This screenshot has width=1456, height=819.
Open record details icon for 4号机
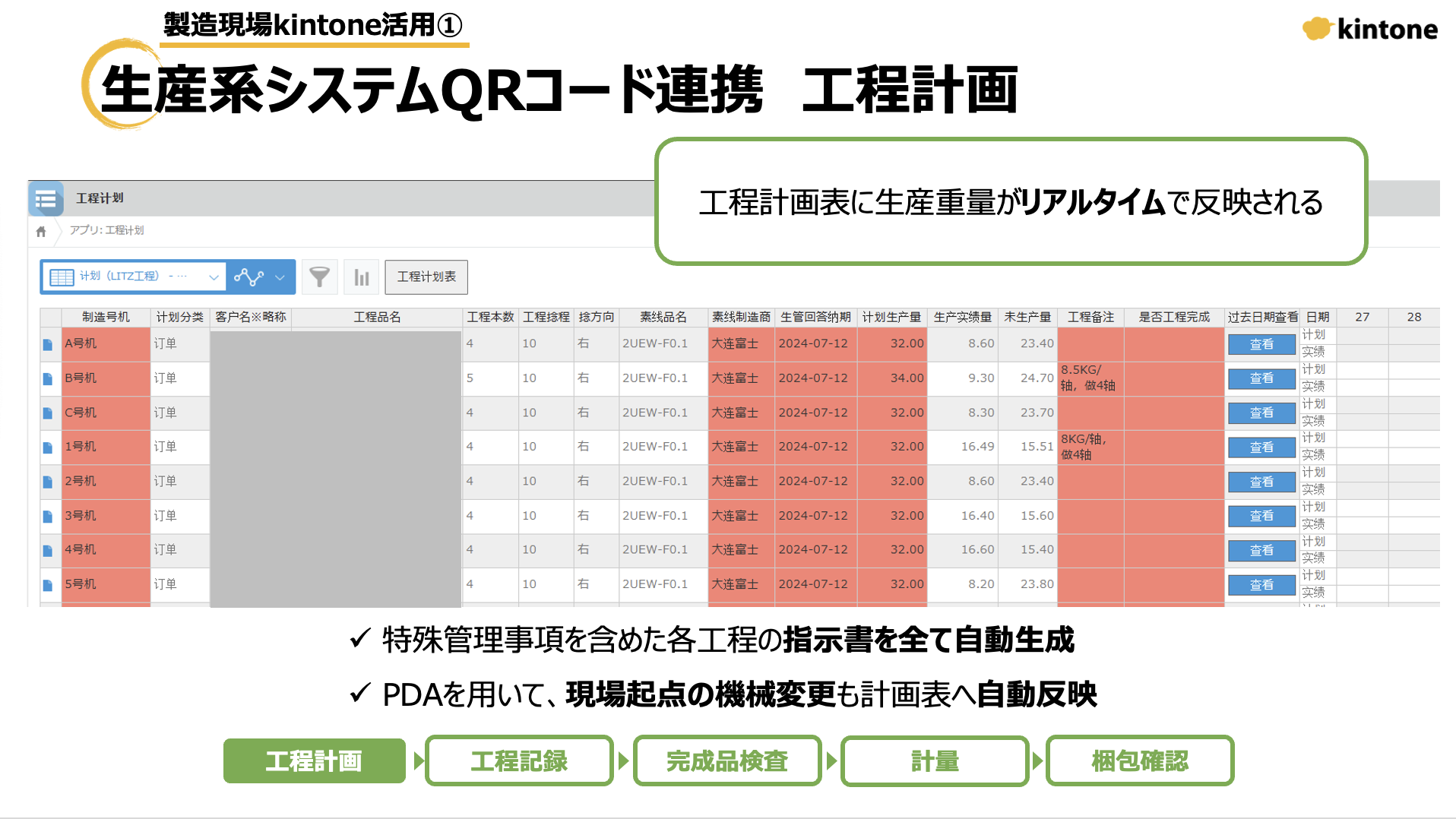(48, 551)
